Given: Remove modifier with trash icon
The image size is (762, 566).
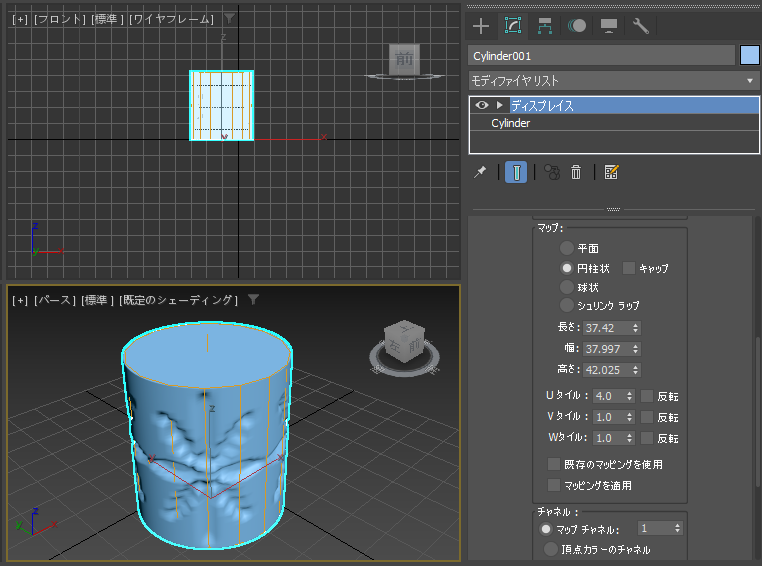Looking at the screenshot, I should click(x=576, y=172).
